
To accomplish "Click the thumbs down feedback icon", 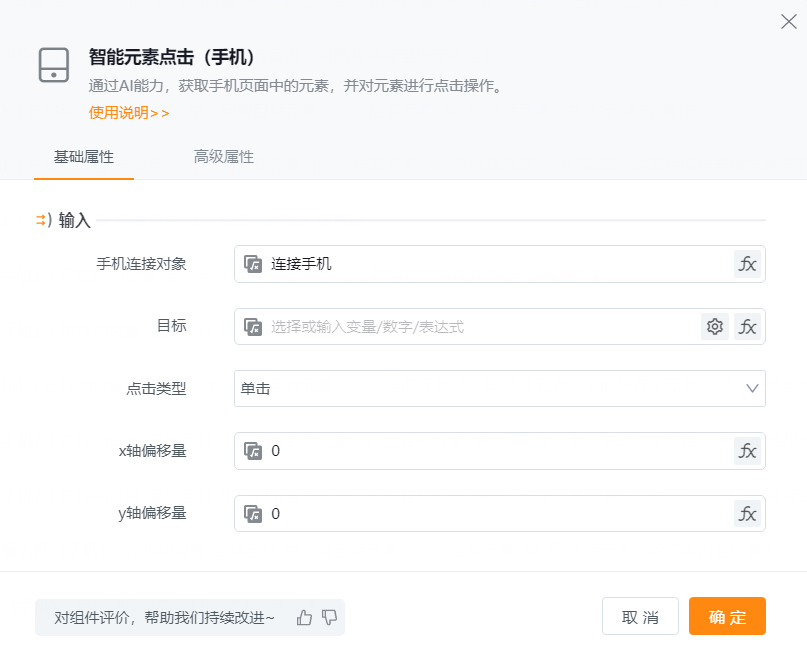I will [x=329, y=618].
